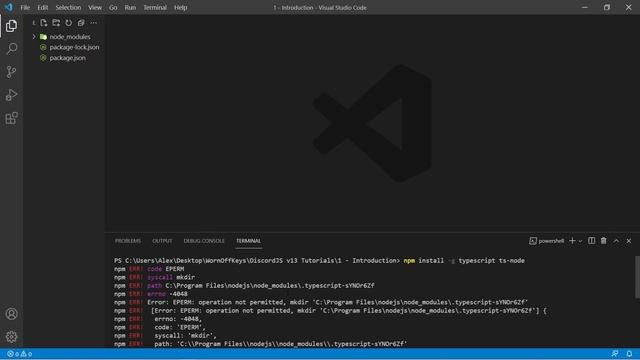The height and width of the screenshot is (360, 640).
Task: Select the powershell terminal label
Action: pyautogui.click(x=547, y=241)
